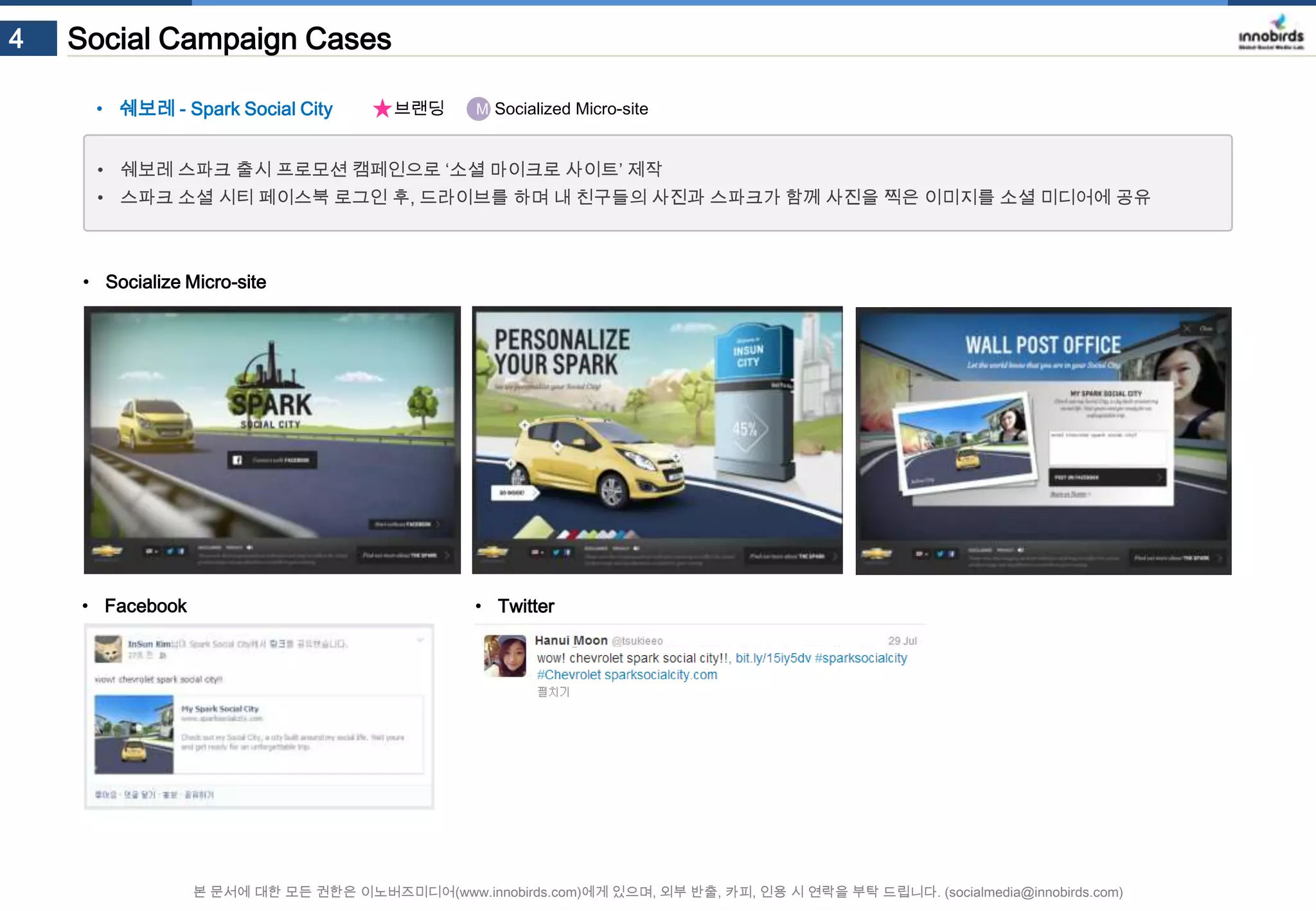Click the Facebook post preview car image
The width and height of the screenshot is (1316, 911).
tap(134, 734)
